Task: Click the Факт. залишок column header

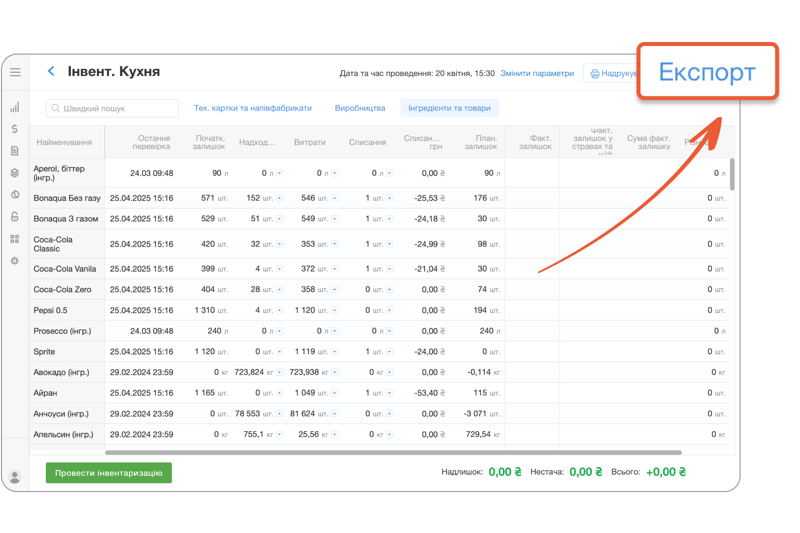Action: (x=535, y=142)
